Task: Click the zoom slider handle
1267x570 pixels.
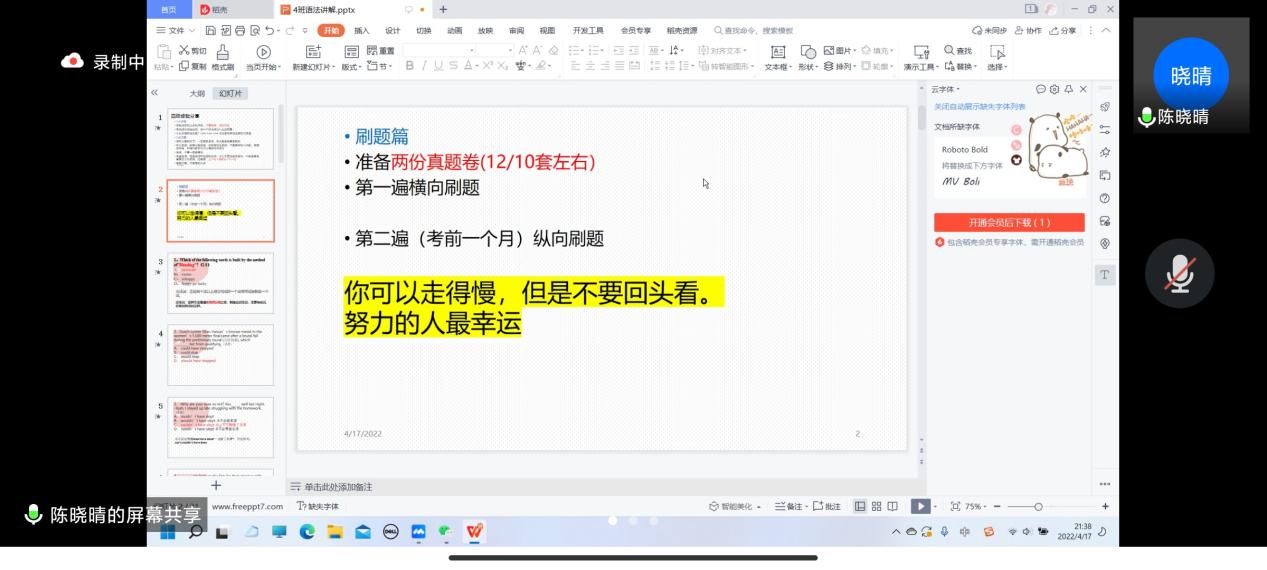Action: (1038, 507)
